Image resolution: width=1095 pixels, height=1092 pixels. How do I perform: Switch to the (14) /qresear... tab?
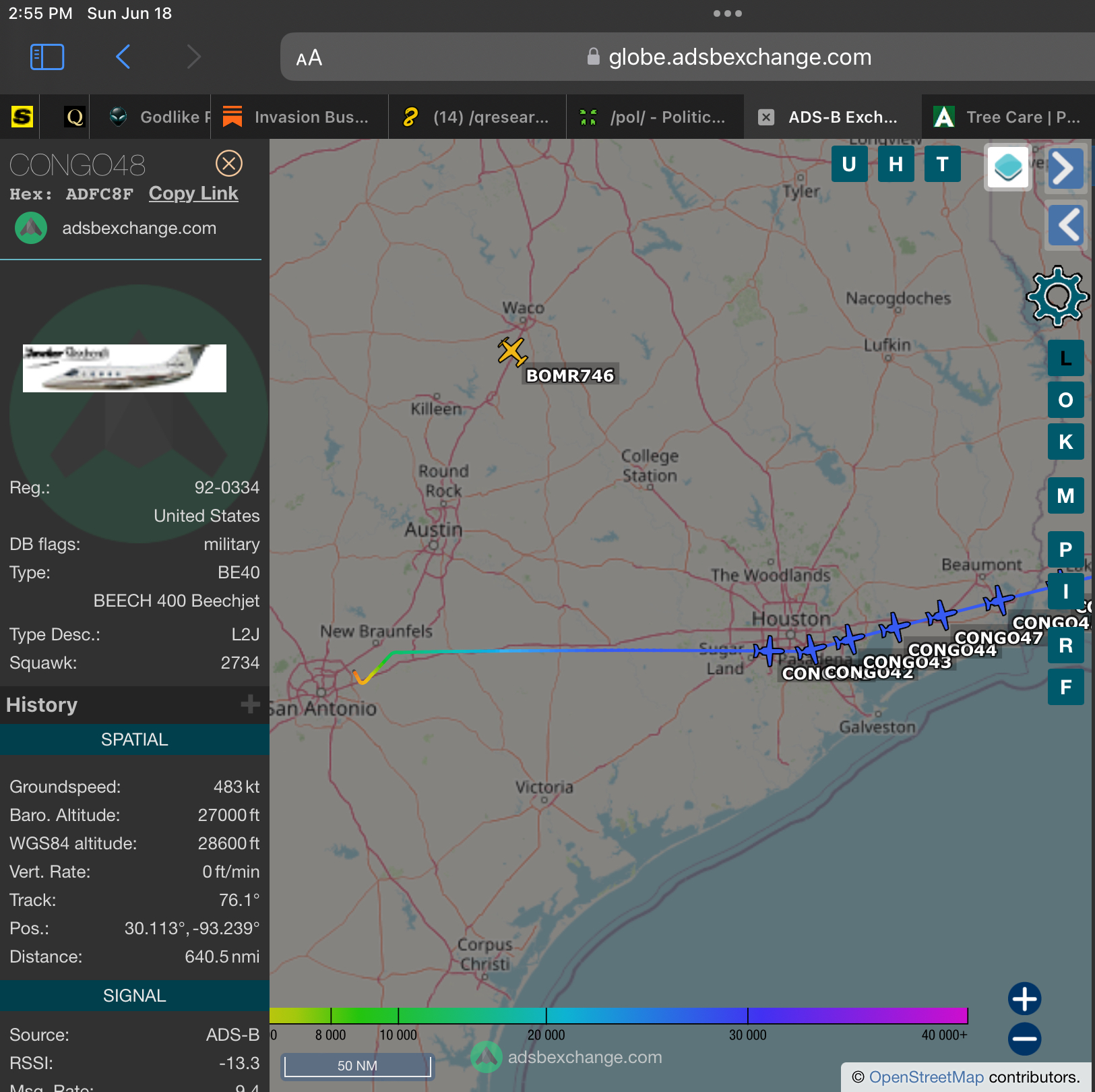[477, 117]
